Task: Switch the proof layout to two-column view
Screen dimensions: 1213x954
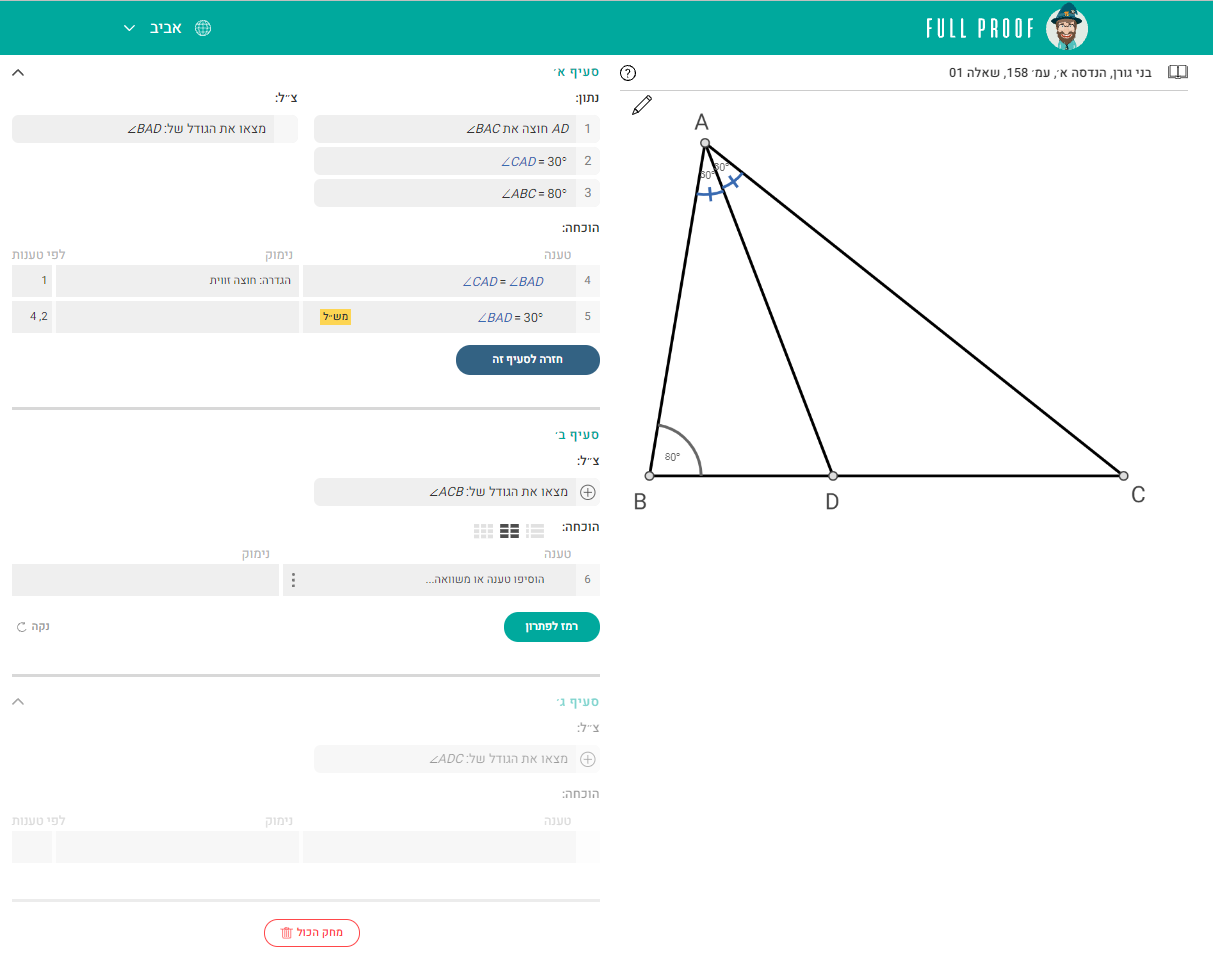Action: point(509,531)
